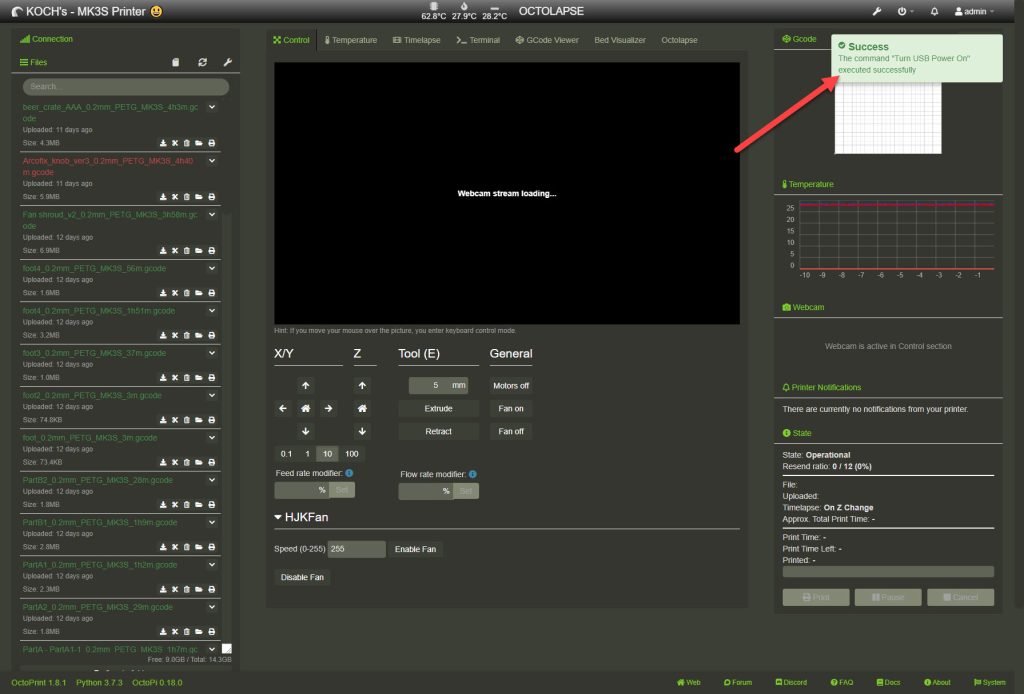Collapse the Connection sidebar panel

pyautogui.click(x=46, y=39)
